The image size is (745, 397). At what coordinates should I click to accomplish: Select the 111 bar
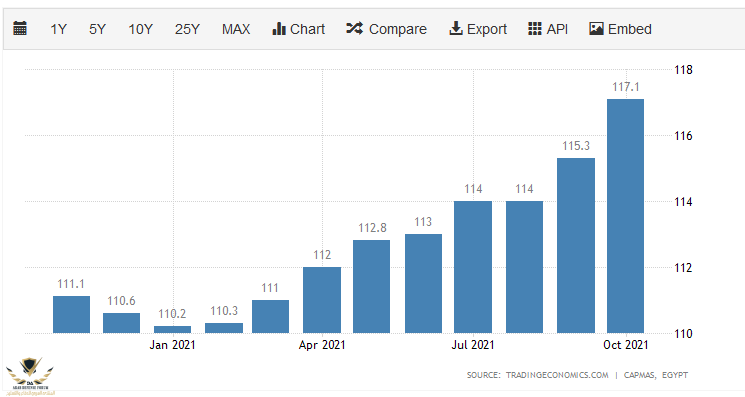click(270, 316)
